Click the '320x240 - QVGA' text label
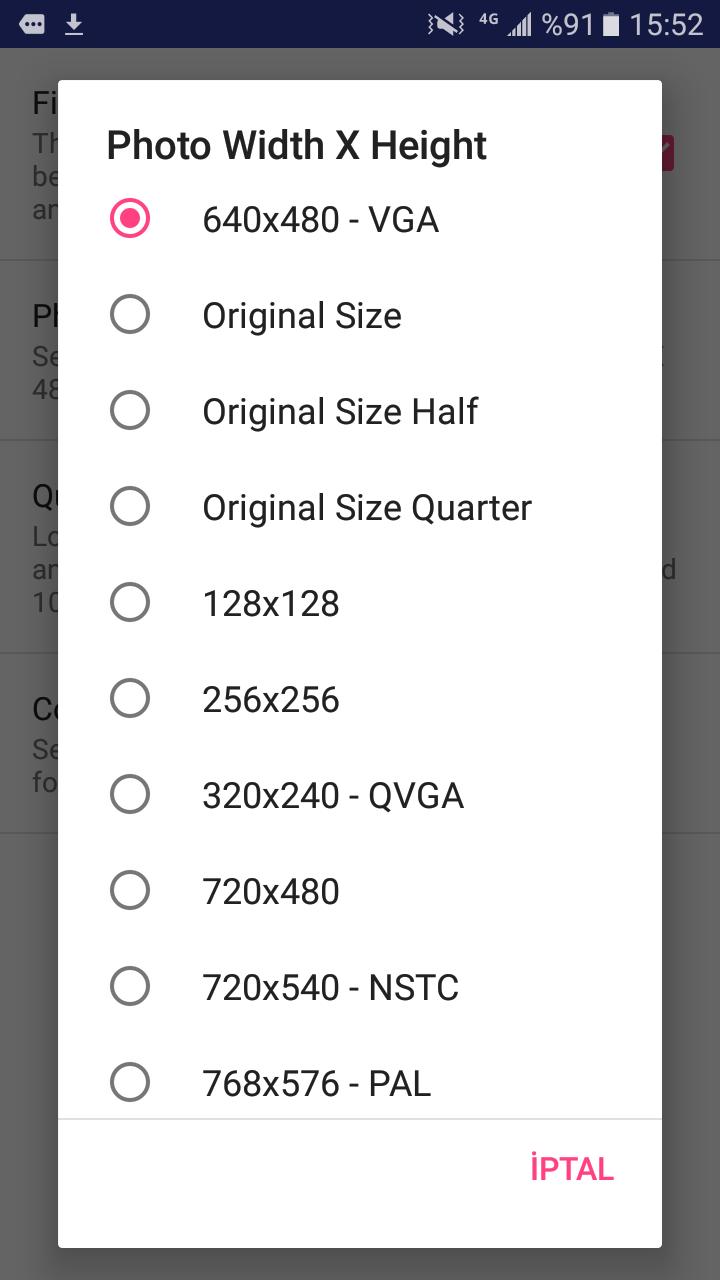This screenshot has width=720, height=1280. (x=333, y=795)
